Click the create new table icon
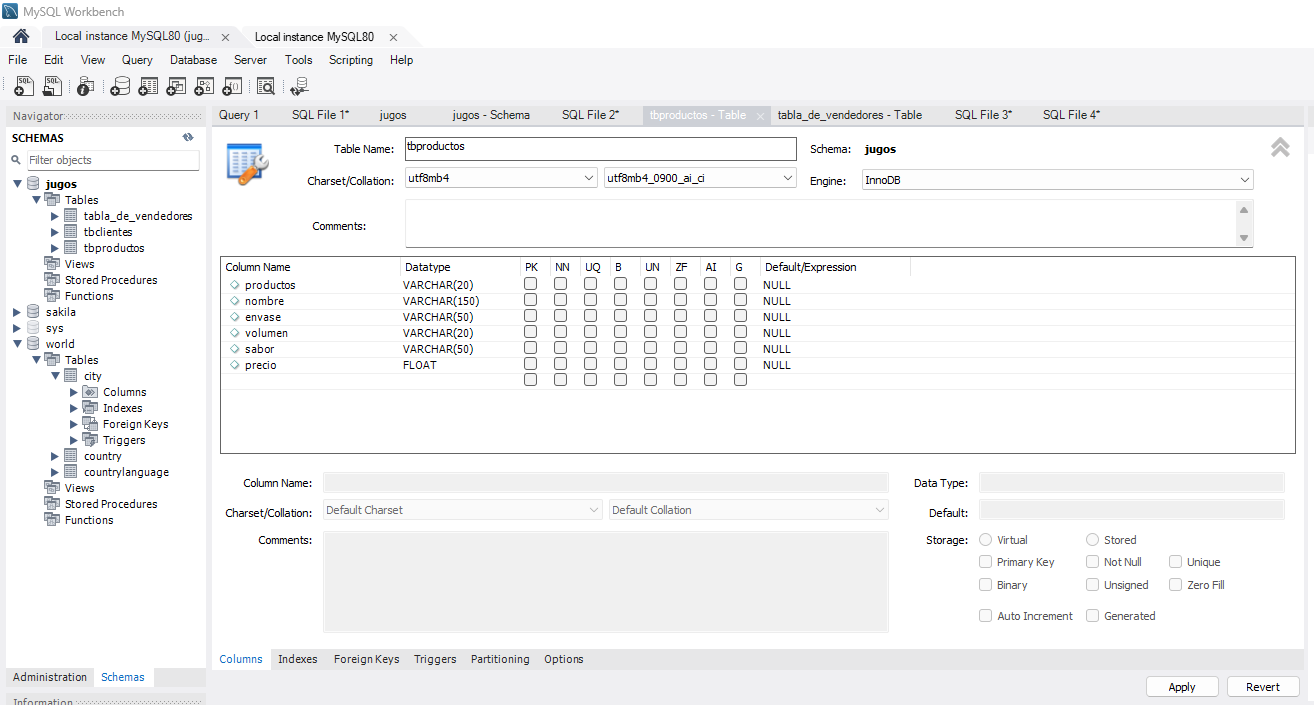The height and width of the screenshot is (705, 1314). point(148,86)
